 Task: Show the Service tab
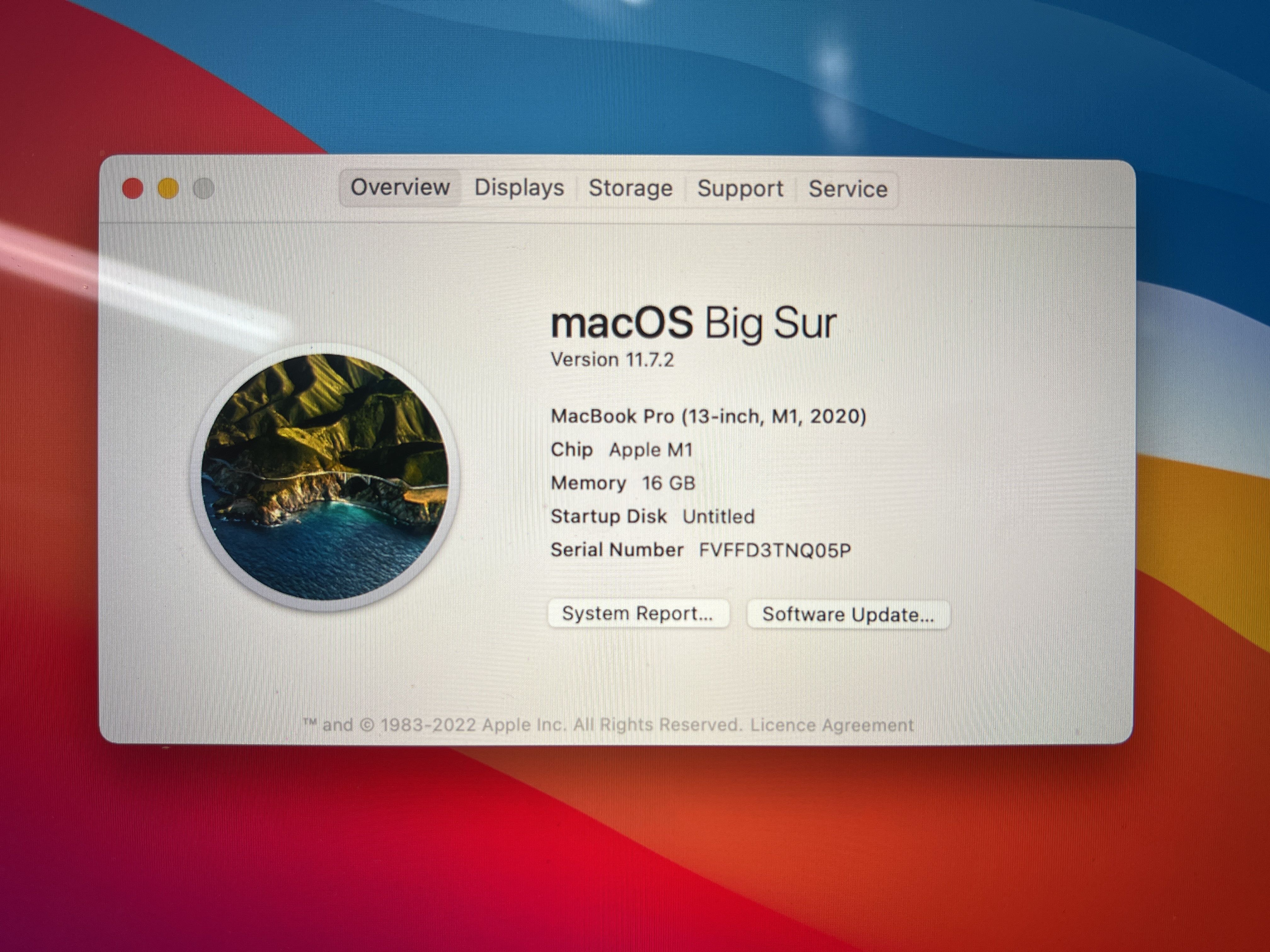847,190
